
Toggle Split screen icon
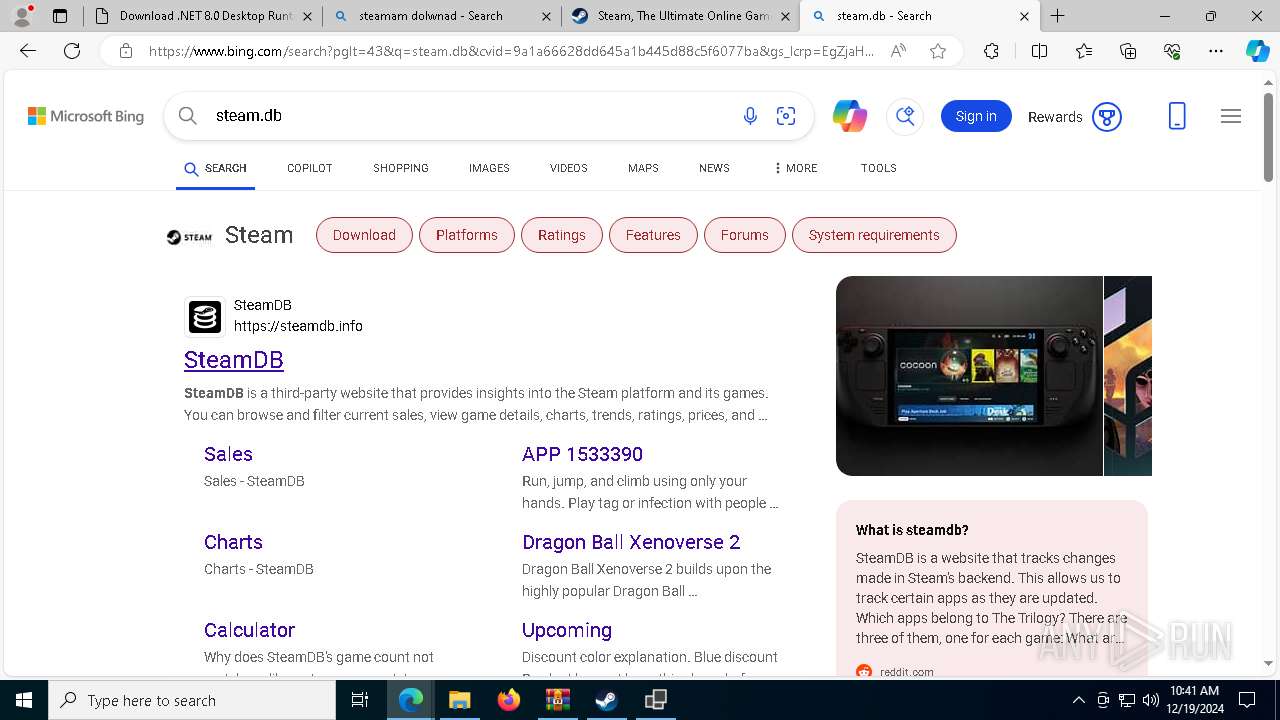pyautogui.click(x=1039, y=51)
